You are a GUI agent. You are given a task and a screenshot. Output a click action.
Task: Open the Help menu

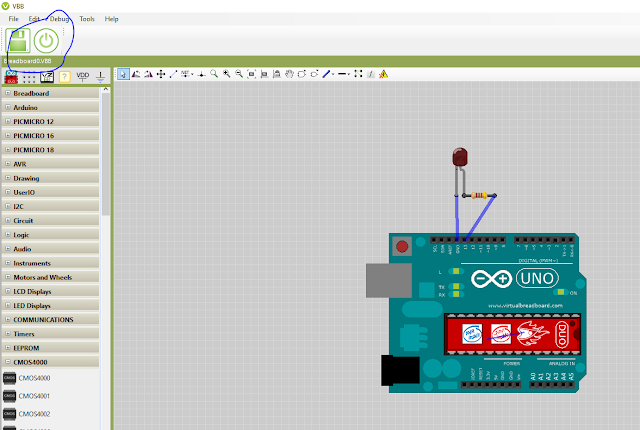click(111, 19)
